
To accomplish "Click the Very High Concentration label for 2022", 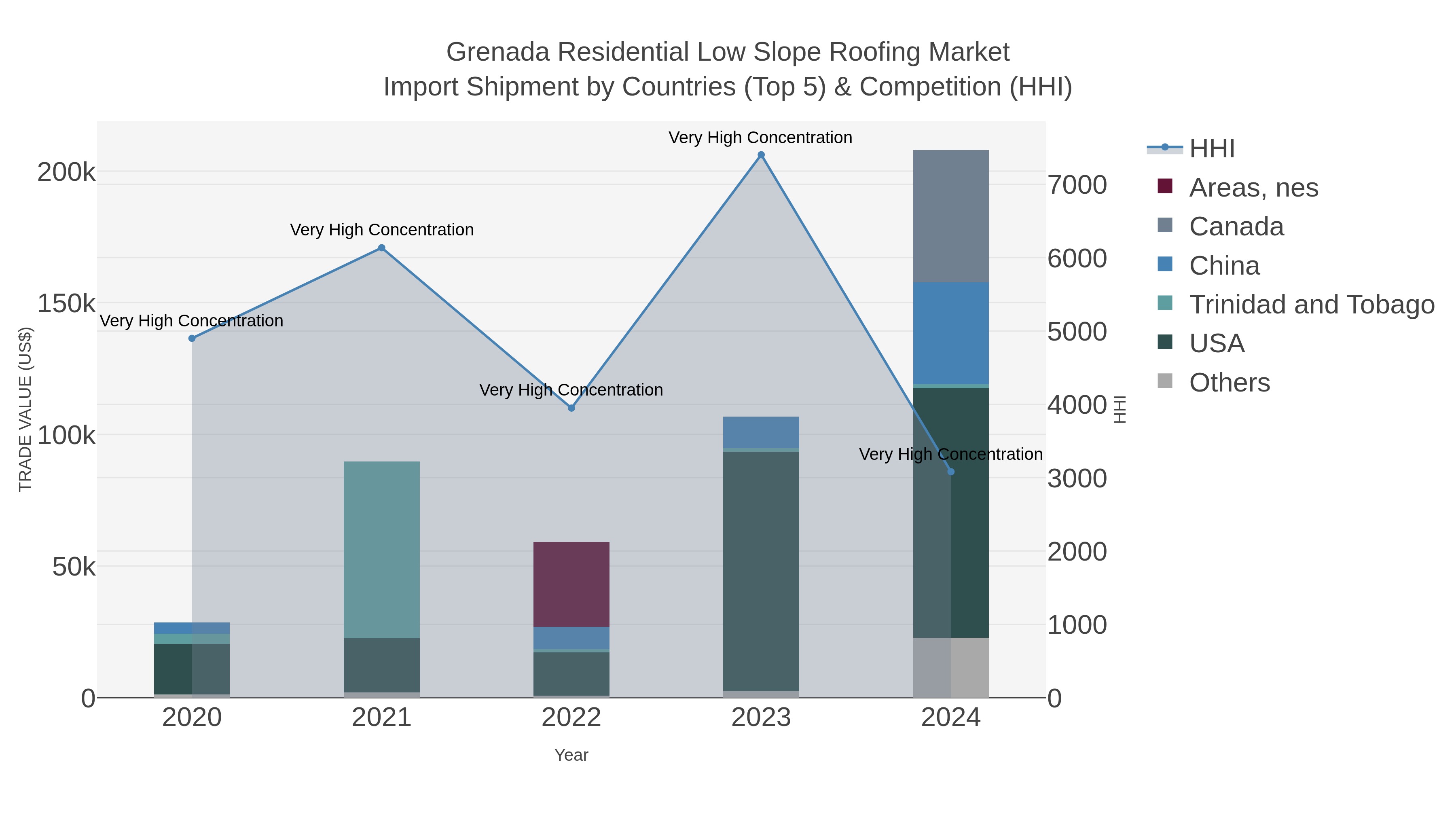I will pyautogui.click(x=571, y=389).
